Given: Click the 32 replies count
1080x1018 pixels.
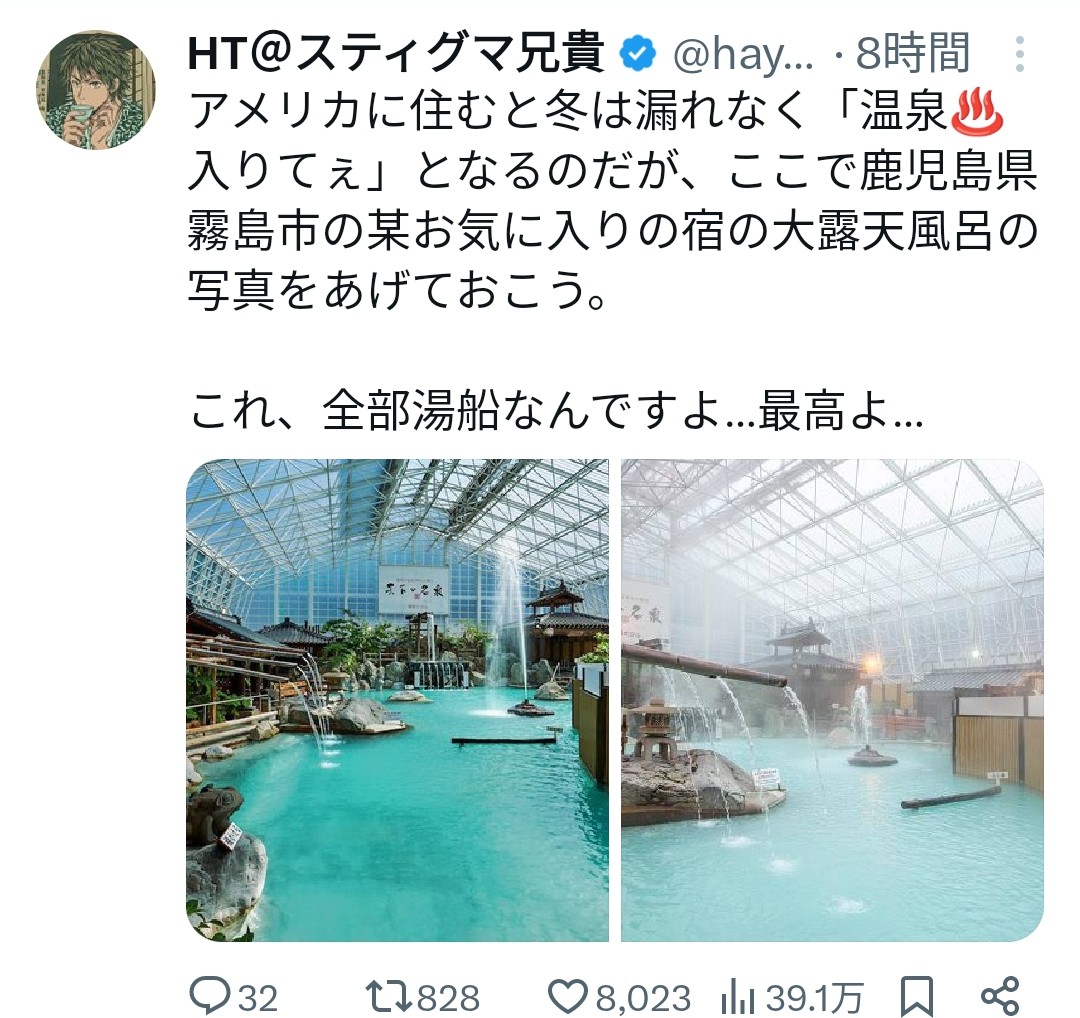Looking at the screenshot, I should [x=258, y=997].
